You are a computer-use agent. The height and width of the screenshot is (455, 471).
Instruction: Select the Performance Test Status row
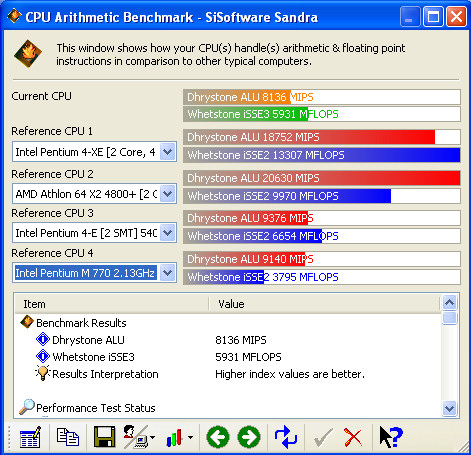coord(228,408)
